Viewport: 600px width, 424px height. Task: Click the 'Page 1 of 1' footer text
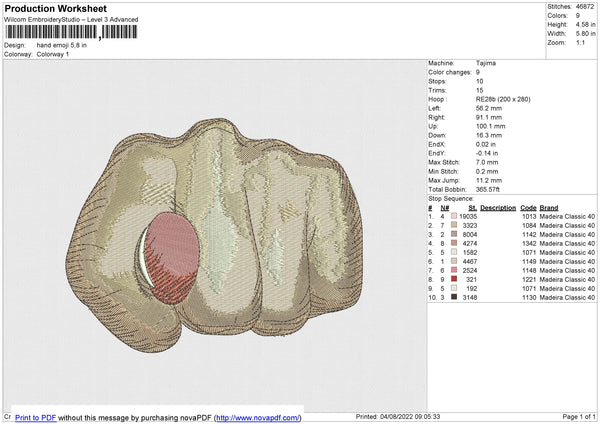point(579,417)
